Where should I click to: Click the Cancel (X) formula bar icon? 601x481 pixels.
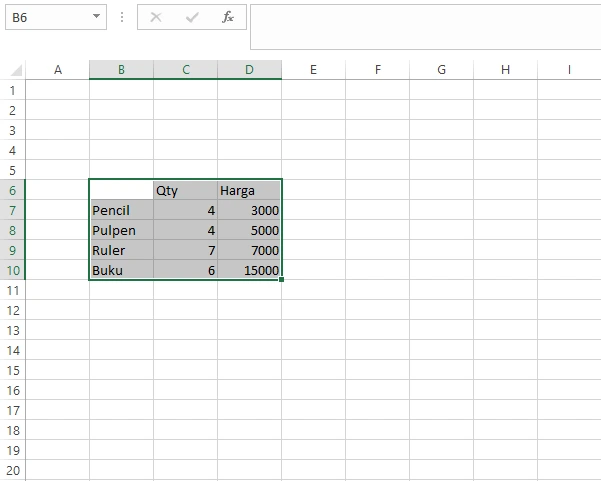(x=156, y=17)
